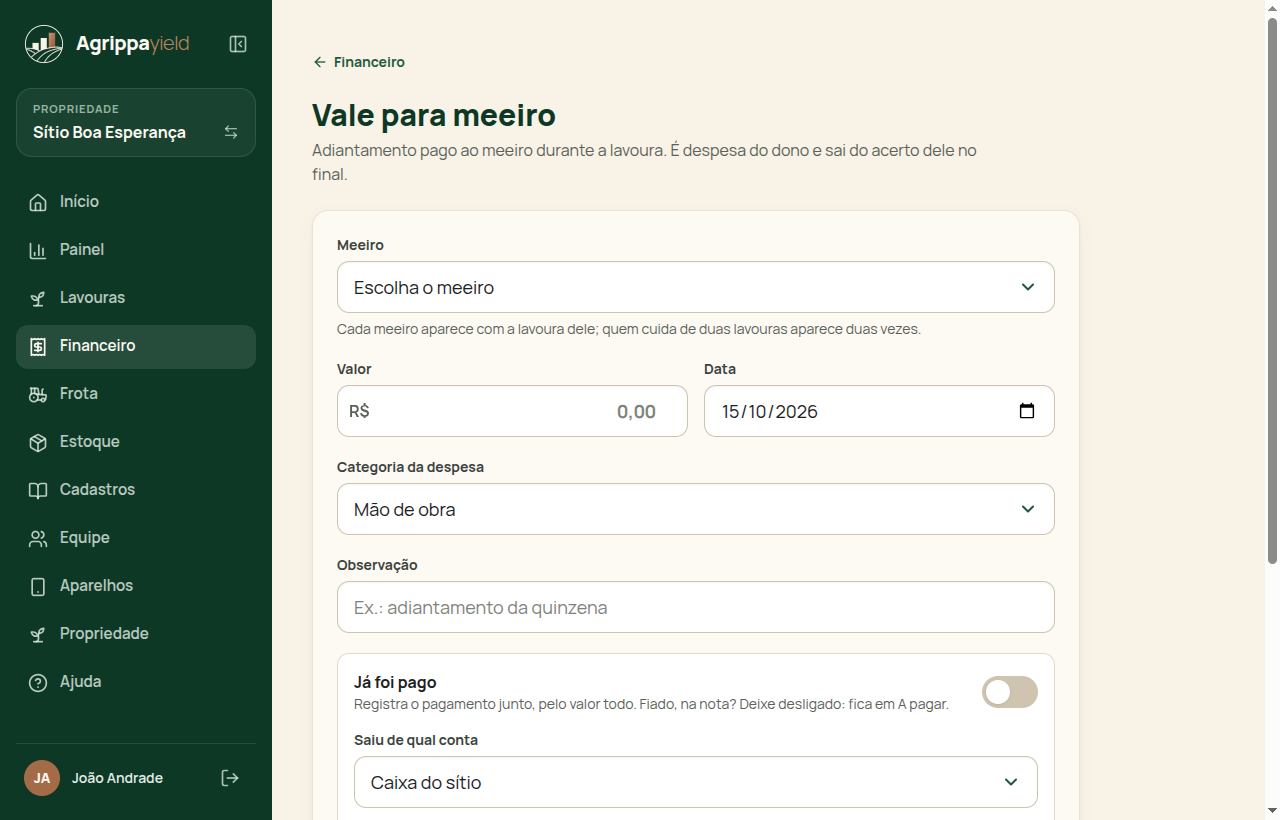Click the Saiu de qual conta label
The width and height of the screenshot is (1280, 820).
click(x=416, y=740)
